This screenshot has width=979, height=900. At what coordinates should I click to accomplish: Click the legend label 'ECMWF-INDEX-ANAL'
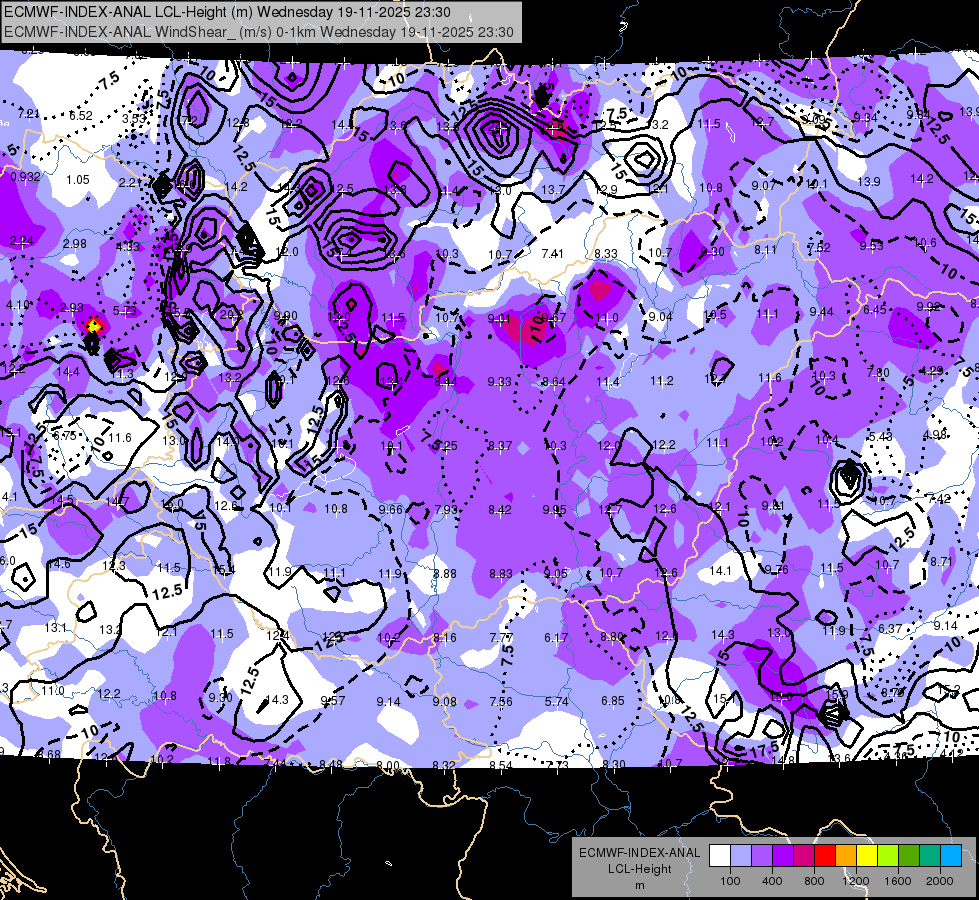[639, 853]
